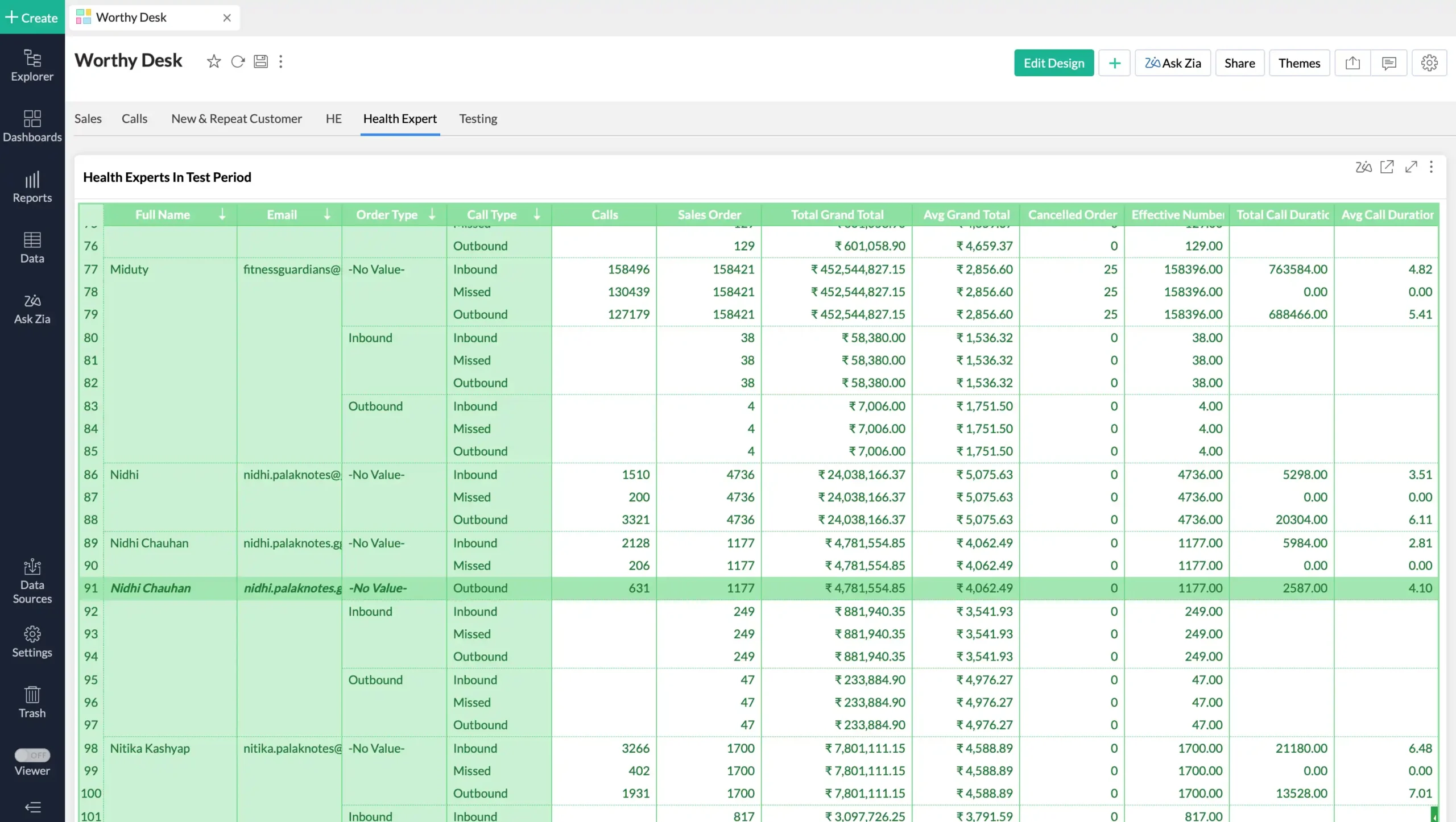Click the Total Call Duration column header
The image size is (1456, 822).
1282,214
